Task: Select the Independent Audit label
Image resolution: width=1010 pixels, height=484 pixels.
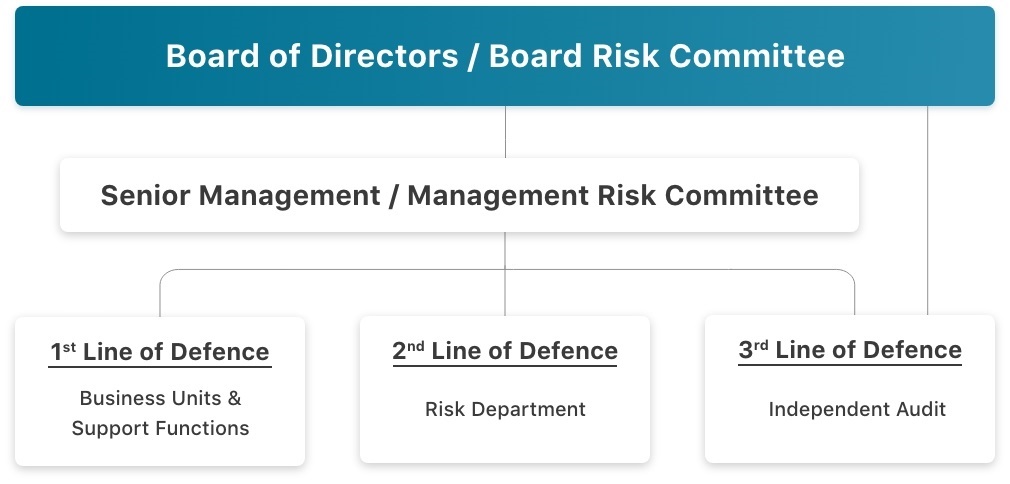Action: [857, 409]
